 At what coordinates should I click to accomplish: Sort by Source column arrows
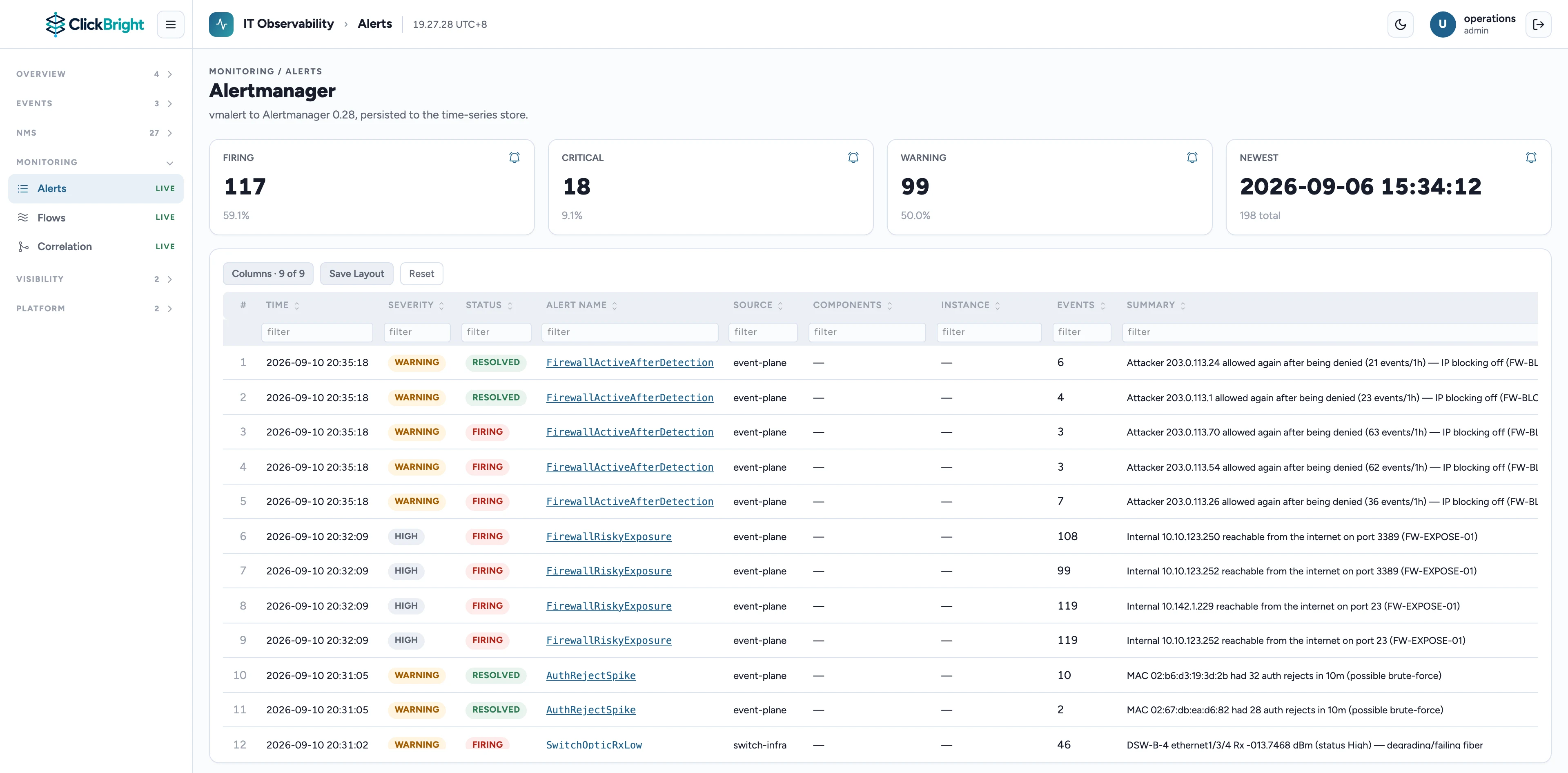coord(780,305)
